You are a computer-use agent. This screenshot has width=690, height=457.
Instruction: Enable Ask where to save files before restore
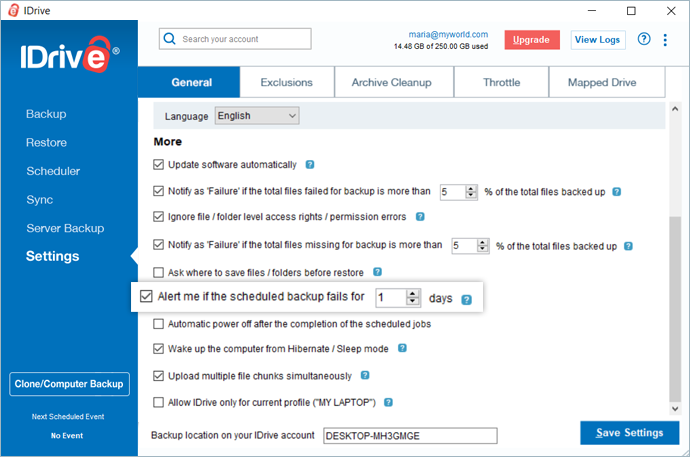pyautogui.click(x=158, y=272)
